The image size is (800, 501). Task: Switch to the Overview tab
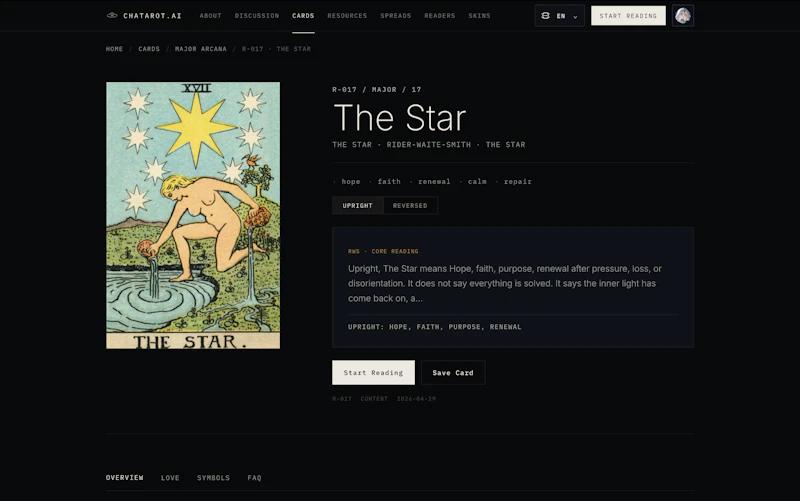click(x=124, y=478)
